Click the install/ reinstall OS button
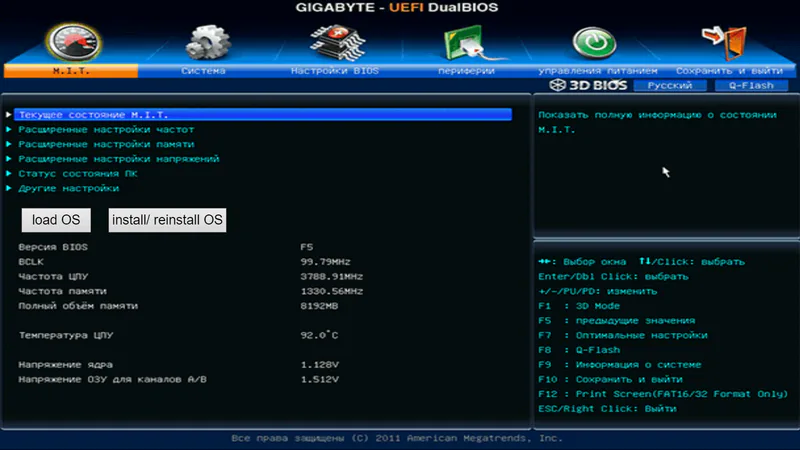The height and width of the screenshot is (450, 800). click(167, 220)
